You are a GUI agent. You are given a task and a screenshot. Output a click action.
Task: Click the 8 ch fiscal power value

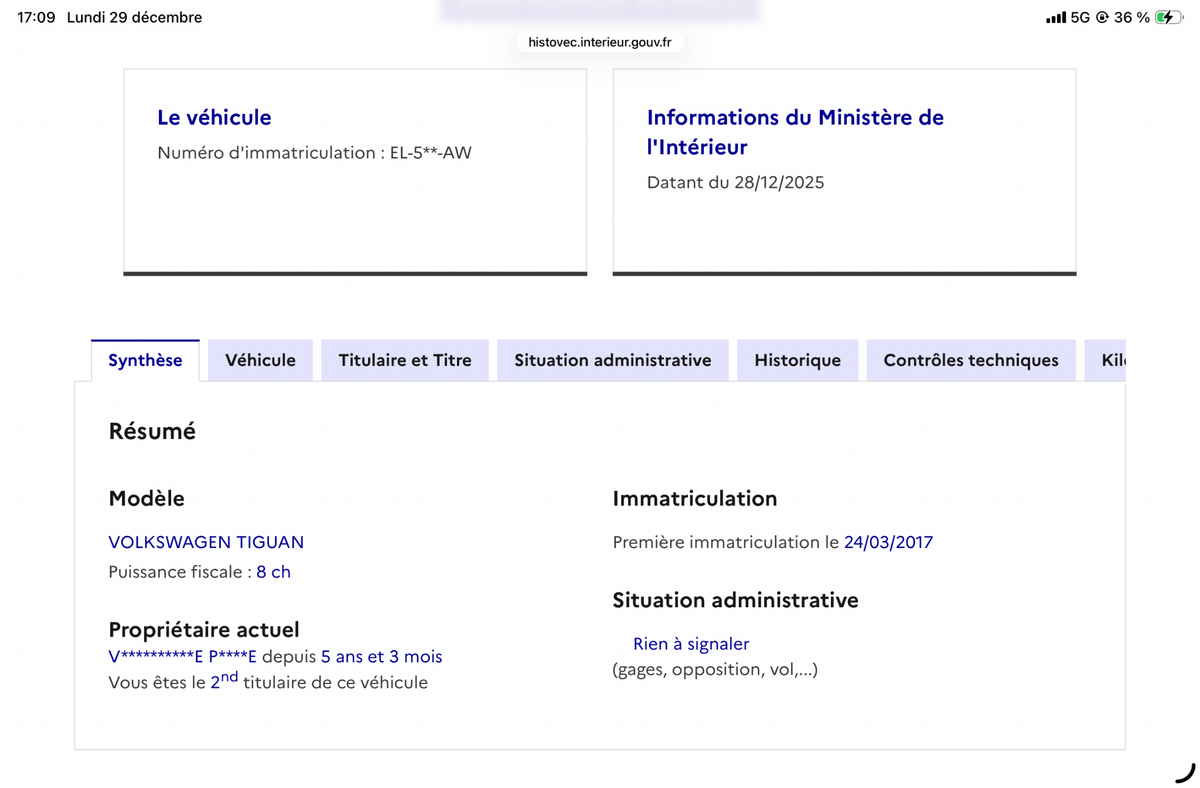(x=273, y=572)
